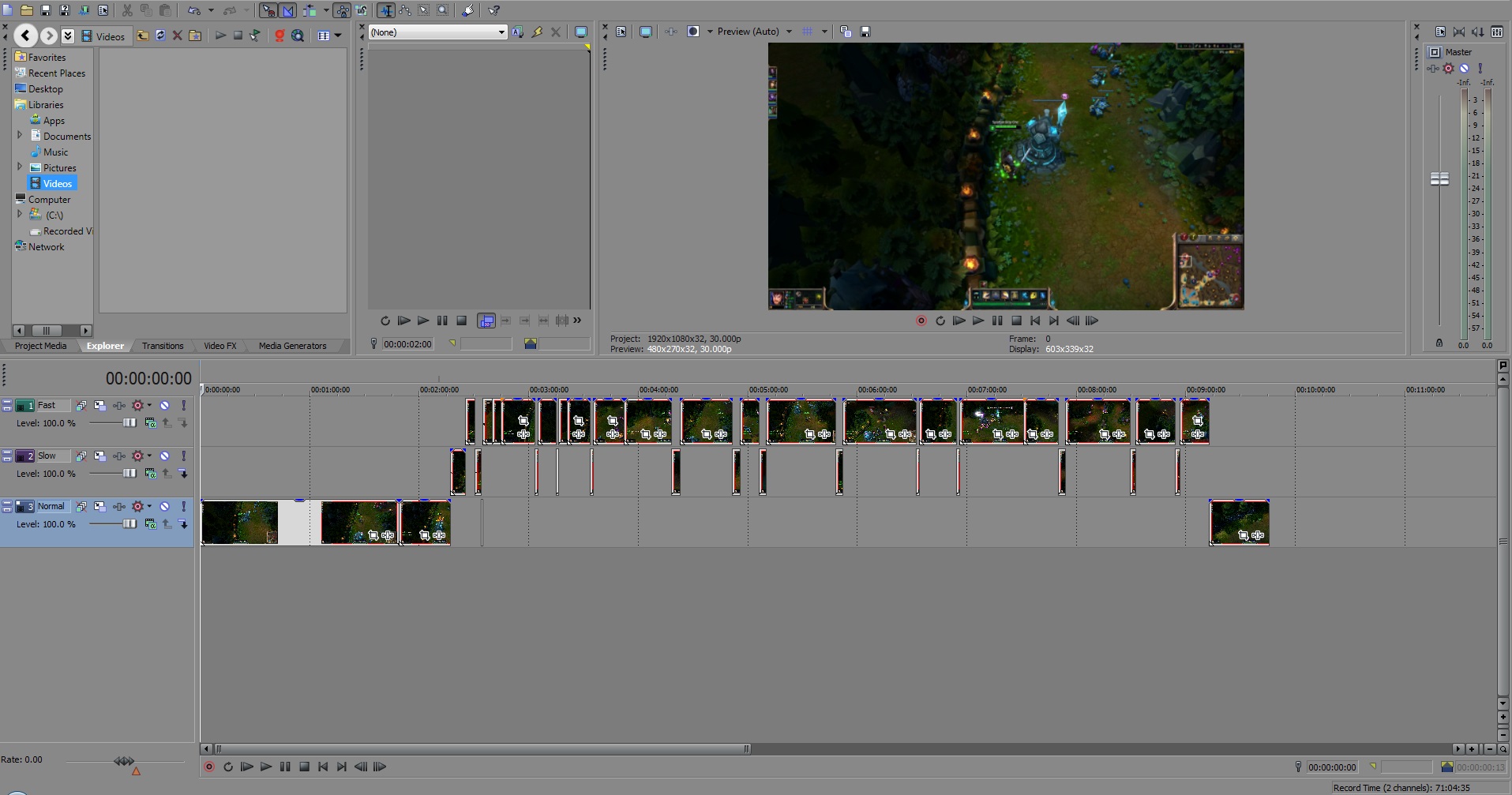Pause playback in the Trimmer transport
The width and height of the screenshot is (1512, 795).
click(x=442, y=321)
